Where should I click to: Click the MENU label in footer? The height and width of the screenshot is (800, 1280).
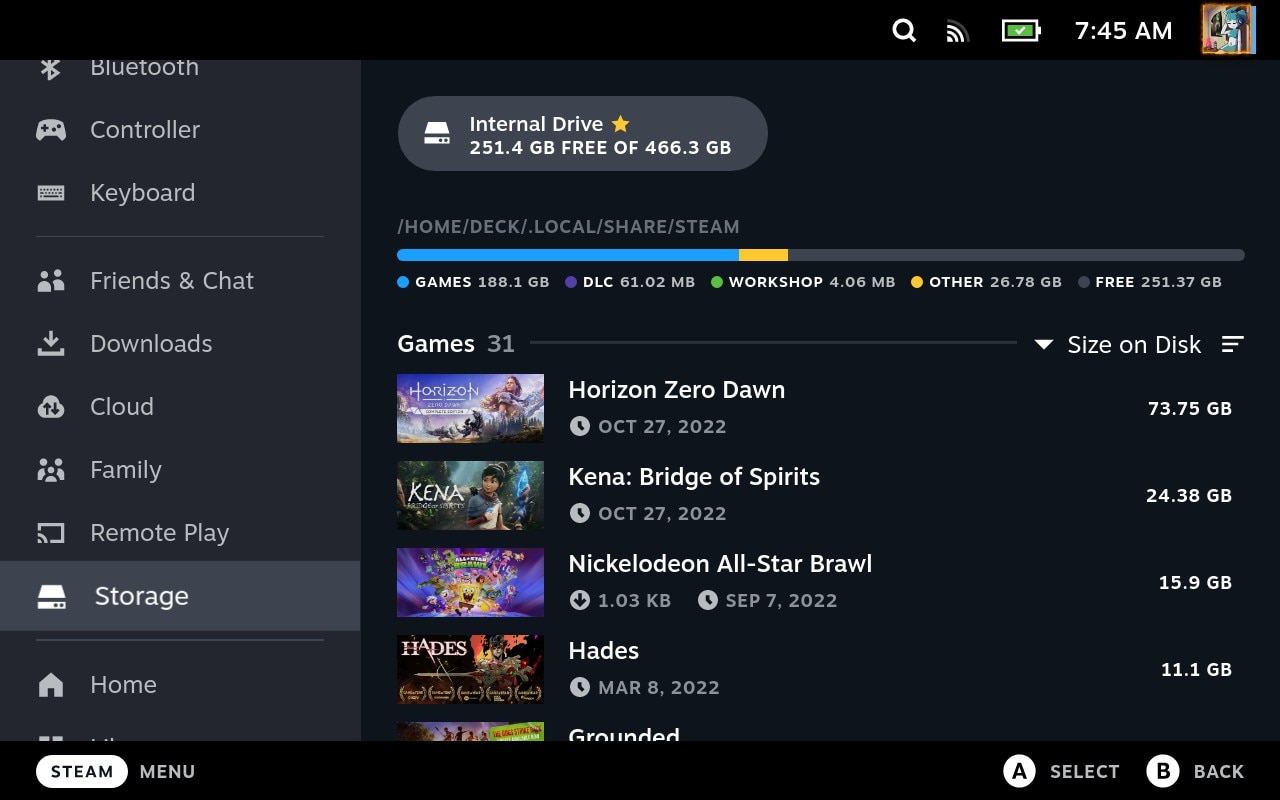[167, 772]
